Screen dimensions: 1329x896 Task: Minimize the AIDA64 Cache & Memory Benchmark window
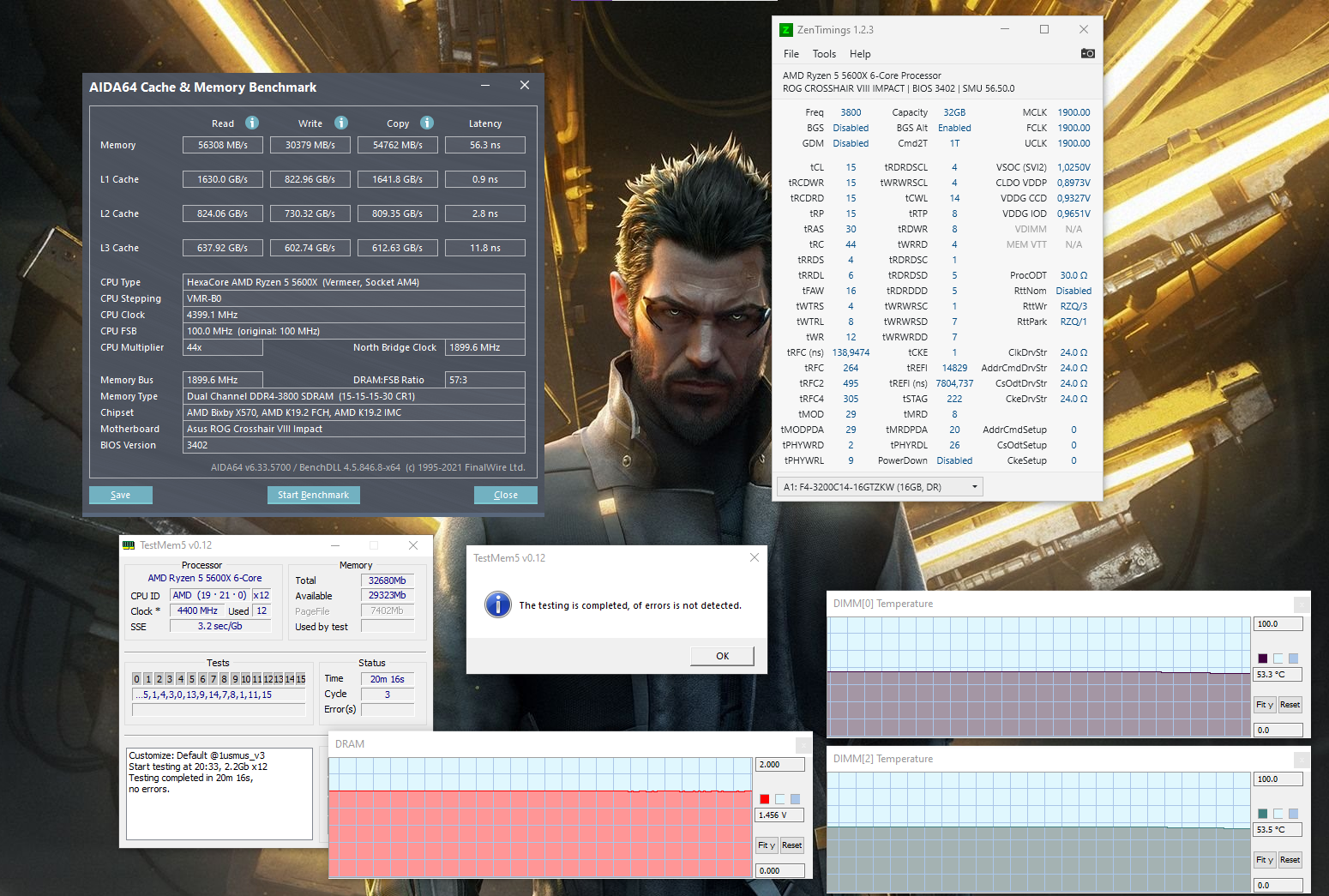pyautogui.click(x=485, y=86)
